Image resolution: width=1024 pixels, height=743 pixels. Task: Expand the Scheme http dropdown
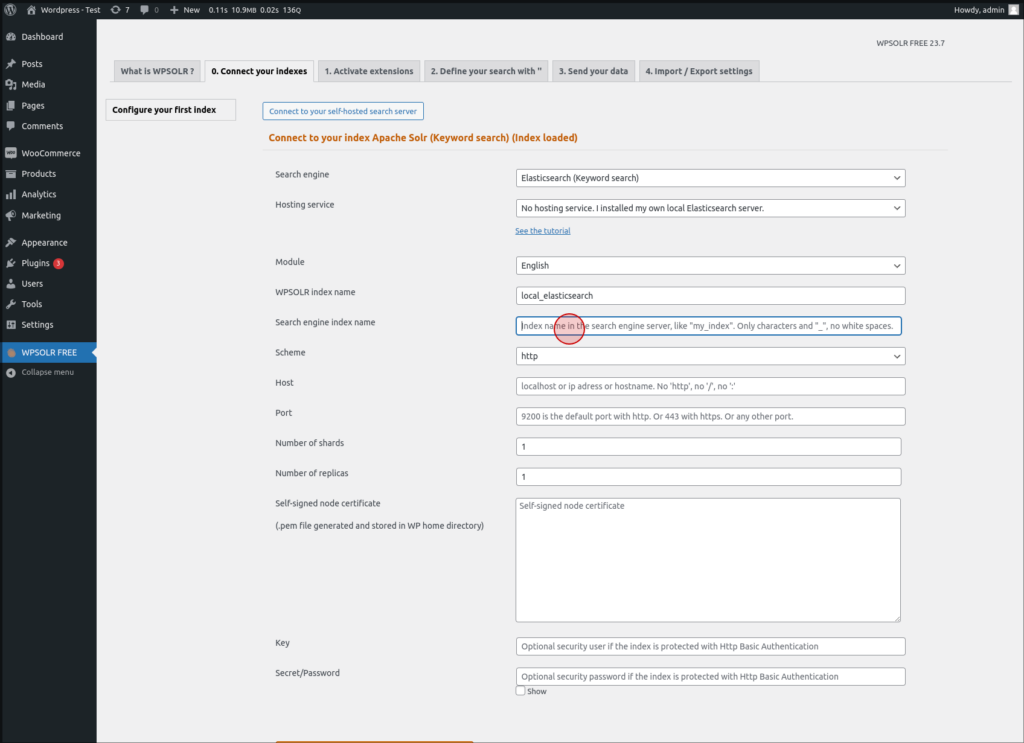point(711,356)
